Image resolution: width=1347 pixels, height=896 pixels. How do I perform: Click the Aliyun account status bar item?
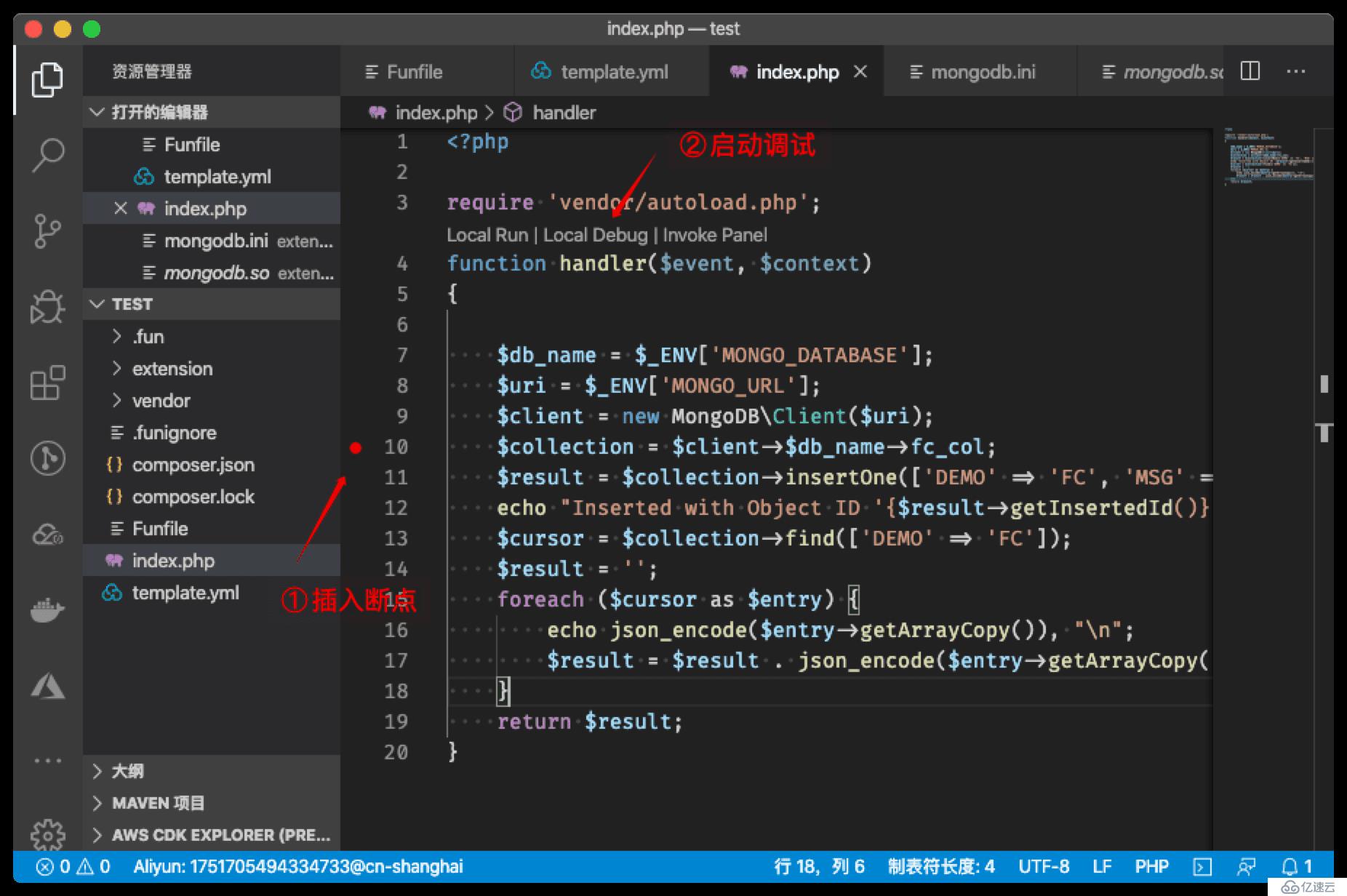298,866
